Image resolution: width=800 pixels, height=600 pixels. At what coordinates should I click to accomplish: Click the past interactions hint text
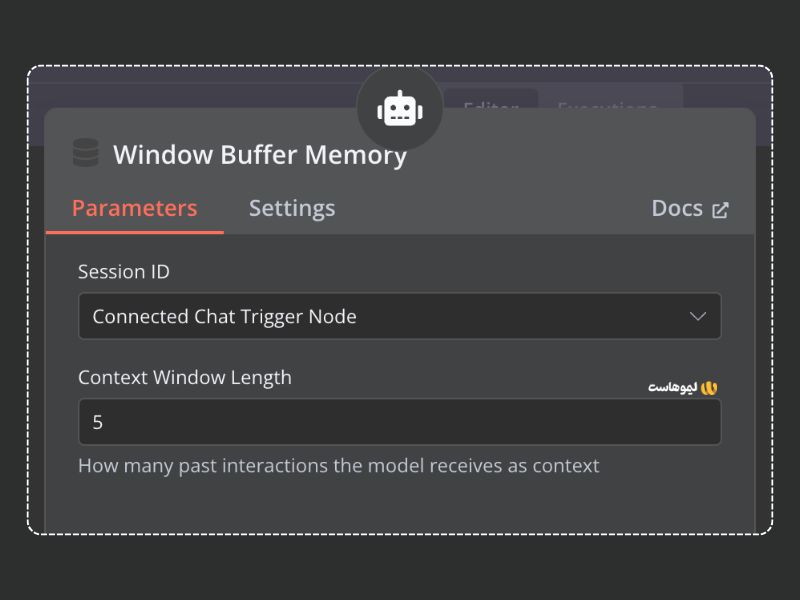pyautogui.click(x=338, y=466)
